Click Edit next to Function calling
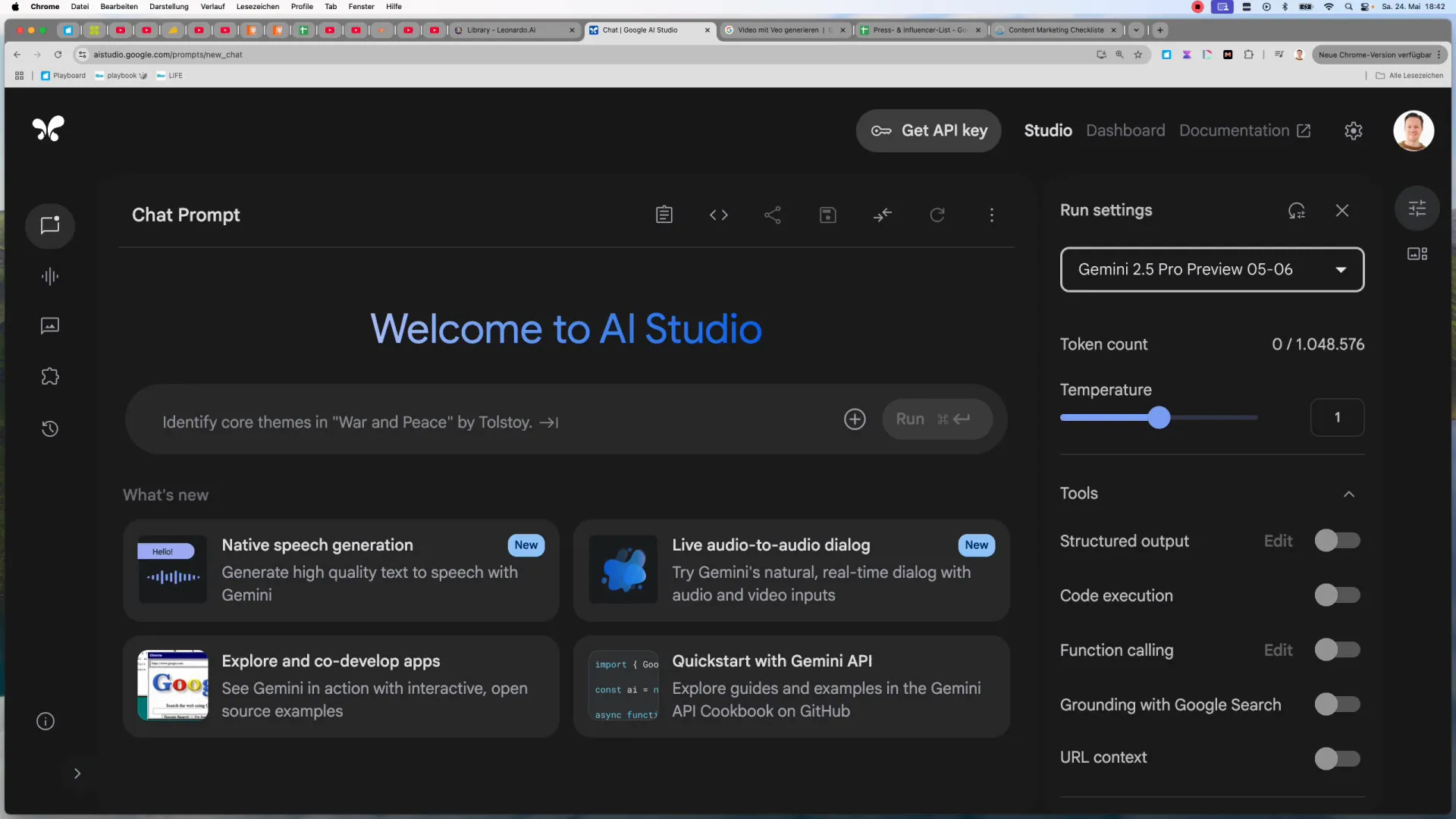1456x819 pixels. [1278, 650]
